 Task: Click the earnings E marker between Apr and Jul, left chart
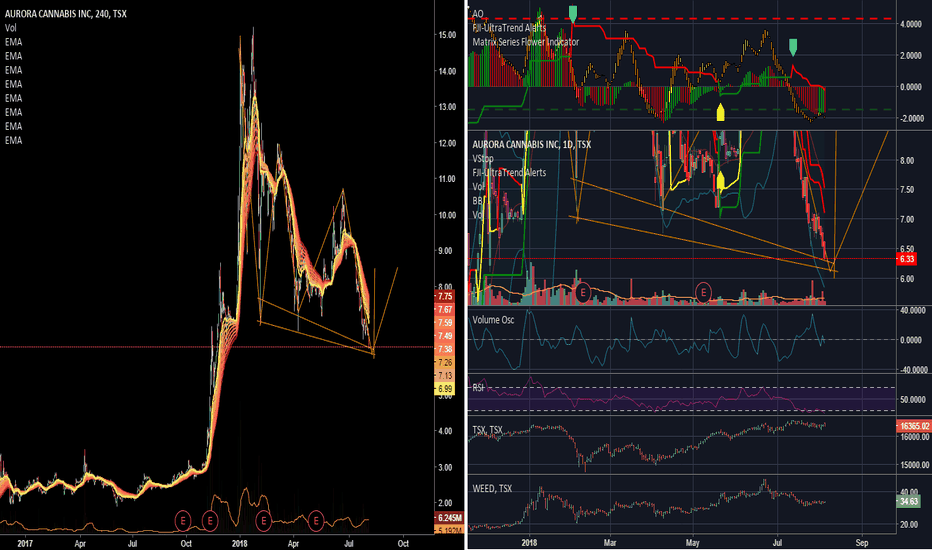tap(316, 521)
